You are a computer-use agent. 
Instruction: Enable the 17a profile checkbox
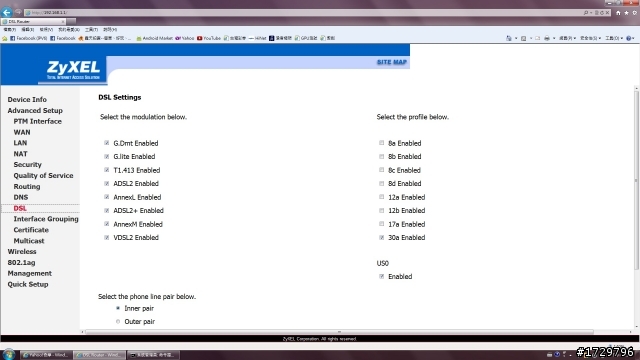click(382, 224)
